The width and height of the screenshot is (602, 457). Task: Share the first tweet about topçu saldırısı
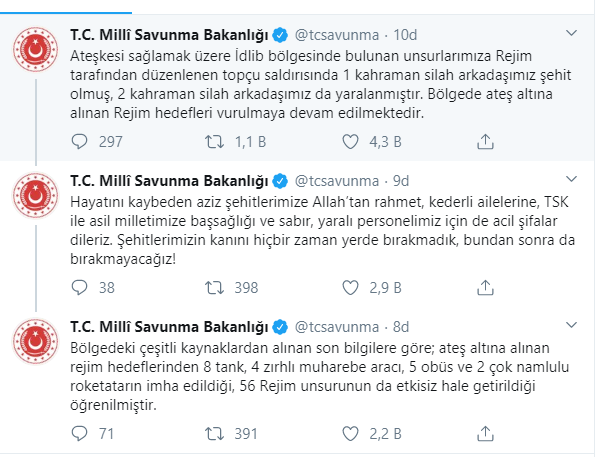[x=485, y=142]
